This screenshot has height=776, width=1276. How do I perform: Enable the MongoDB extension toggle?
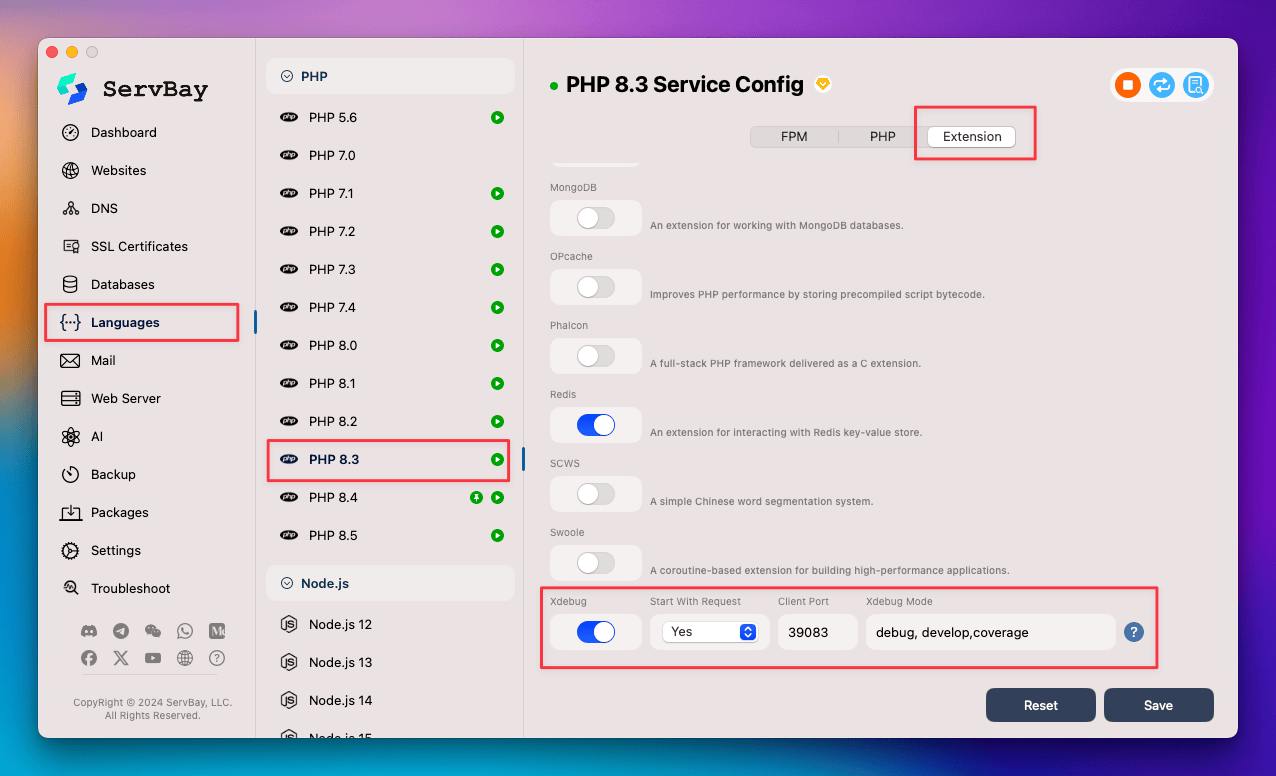click(x=596, y=218)
